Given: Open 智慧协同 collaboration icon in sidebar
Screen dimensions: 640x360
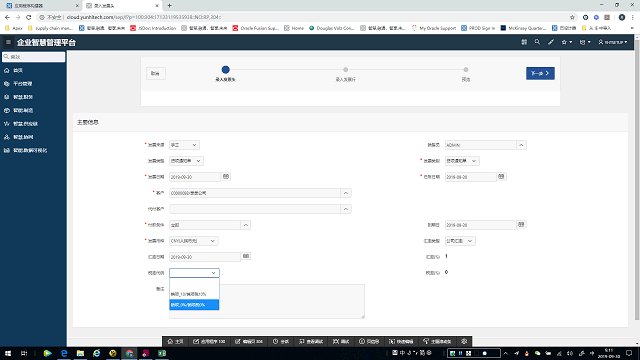Looking at the screenshot, I should tap(7, 137).
